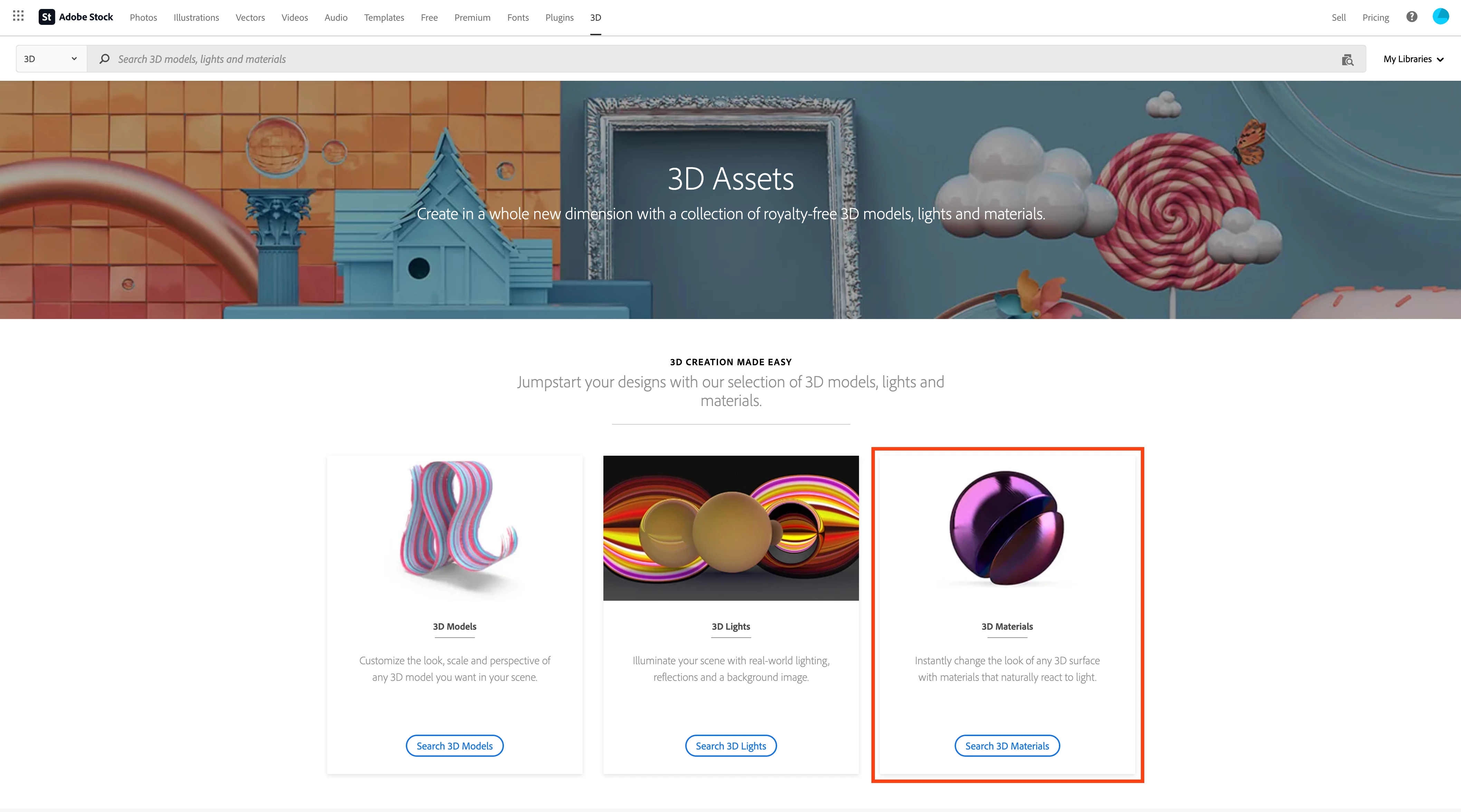Image resolution: width=1461 pixels, height=812 pixels.
Task: Expand the 3D search category dropdown
Action: (51, 59)
